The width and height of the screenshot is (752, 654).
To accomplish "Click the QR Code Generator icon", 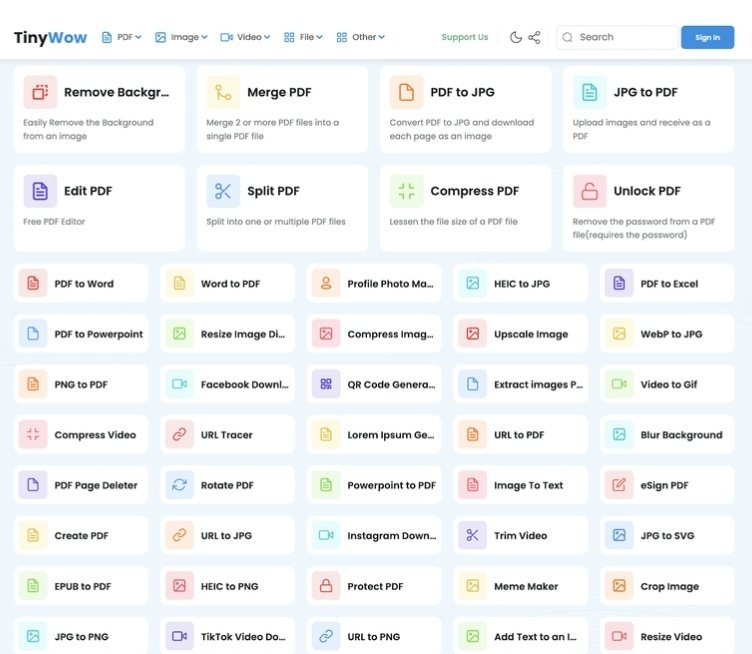I will 326,384.
